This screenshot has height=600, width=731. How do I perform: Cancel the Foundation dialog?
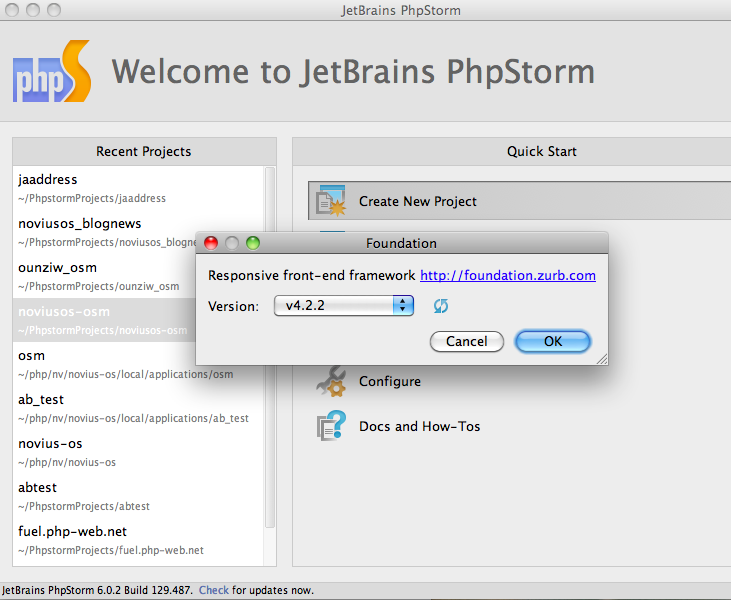click(x=467, y=341)
